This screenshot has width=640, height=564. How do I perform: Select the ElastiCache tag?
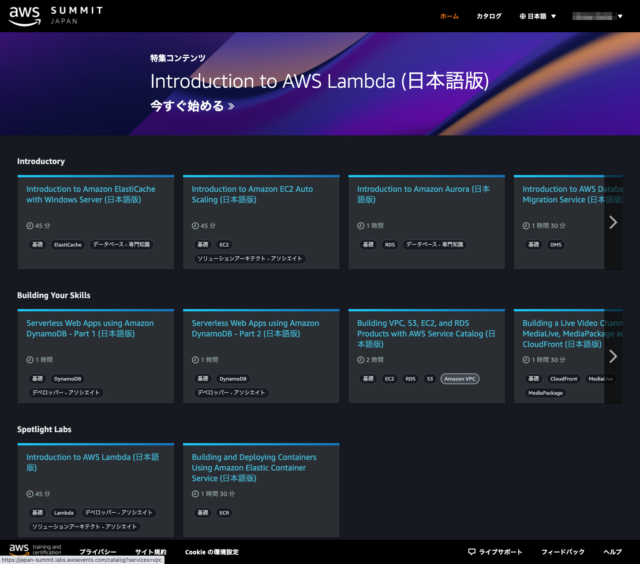tap(68, 244)
